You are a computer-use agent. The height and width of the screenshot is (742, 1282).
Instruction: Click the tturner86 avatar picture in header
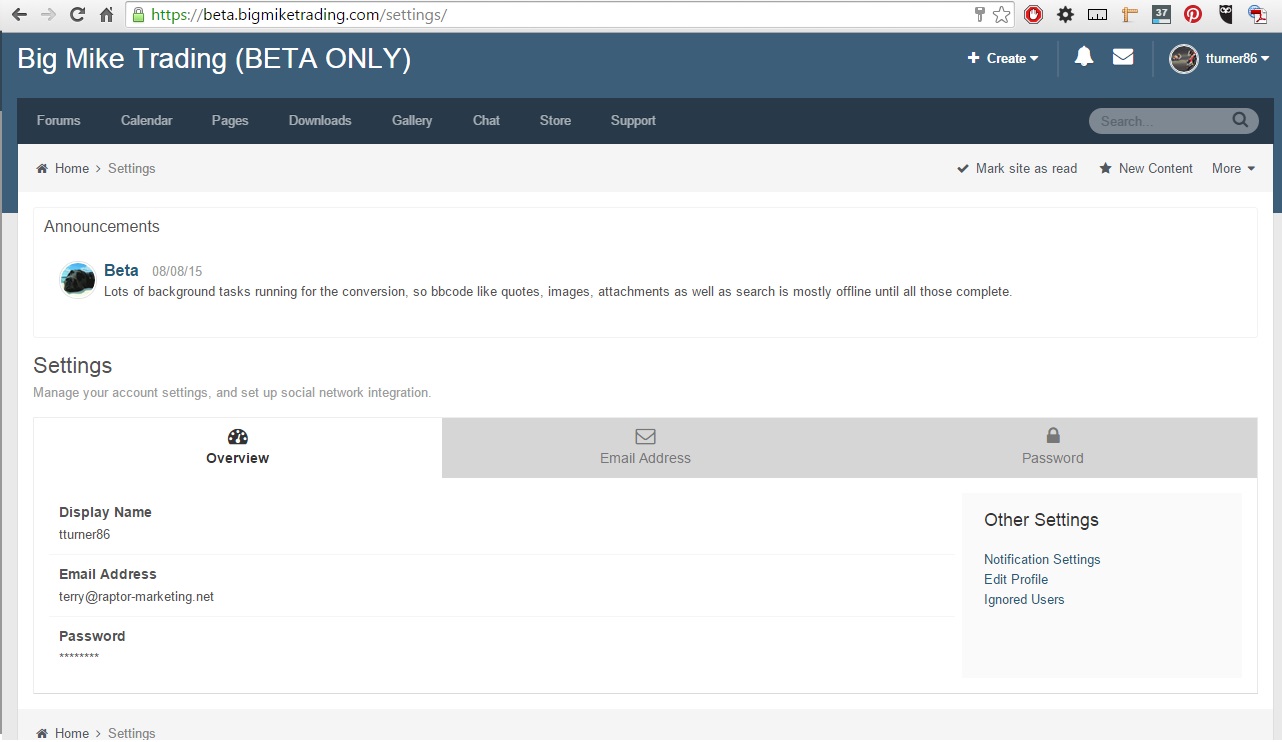point(1184,59)
